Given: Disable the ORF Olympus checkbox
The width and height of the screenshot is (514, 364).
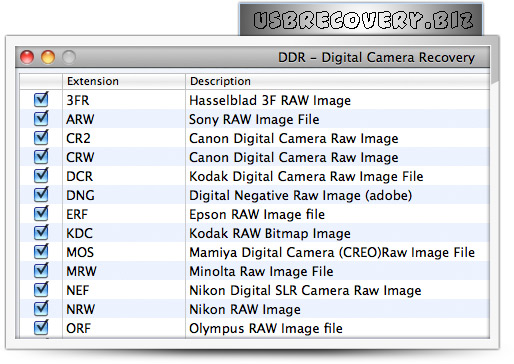Looking at the screenshot, I should point(41,328).
